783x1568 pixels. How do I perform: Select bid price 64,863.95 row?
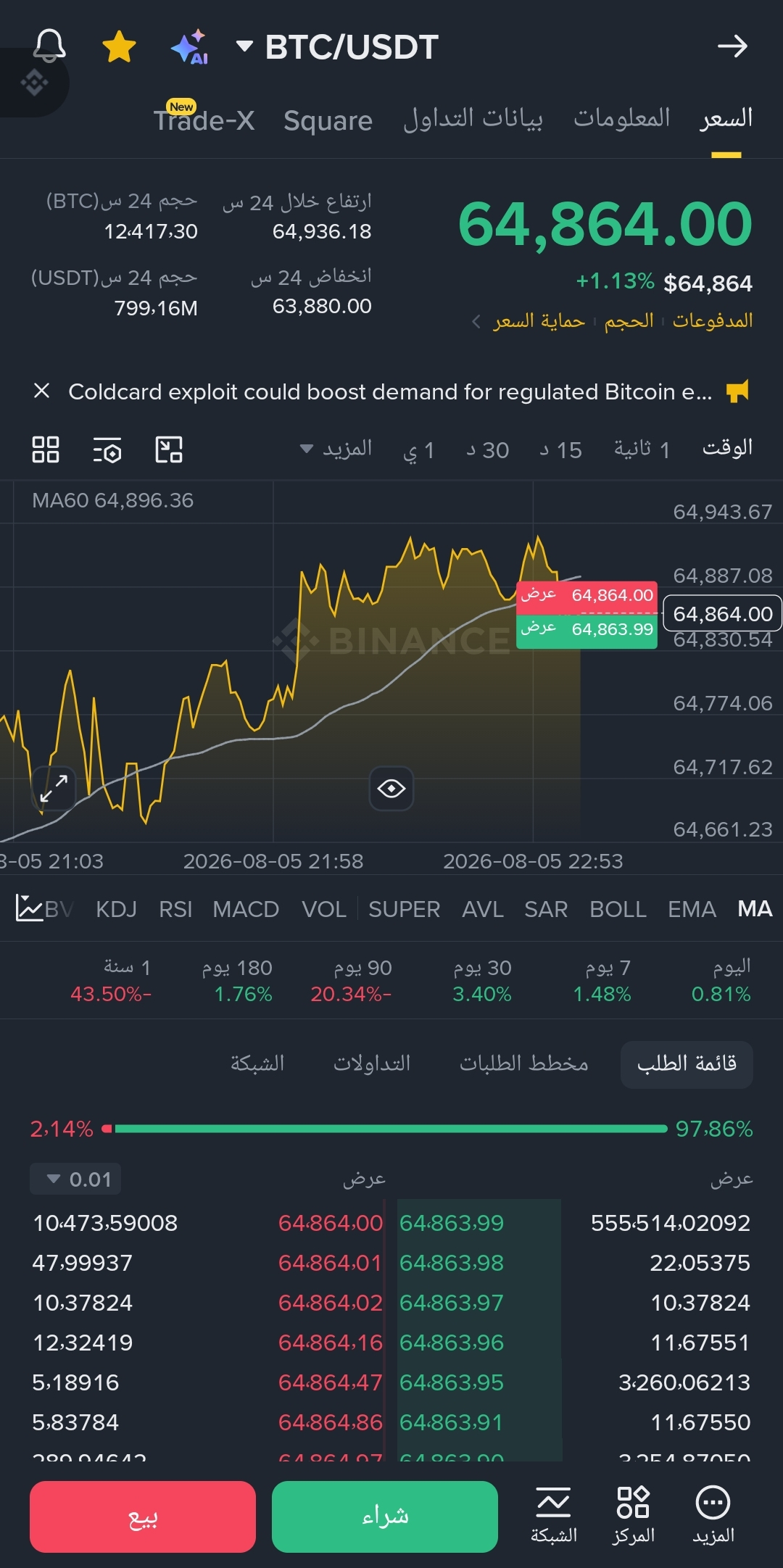coord(452,1382)
